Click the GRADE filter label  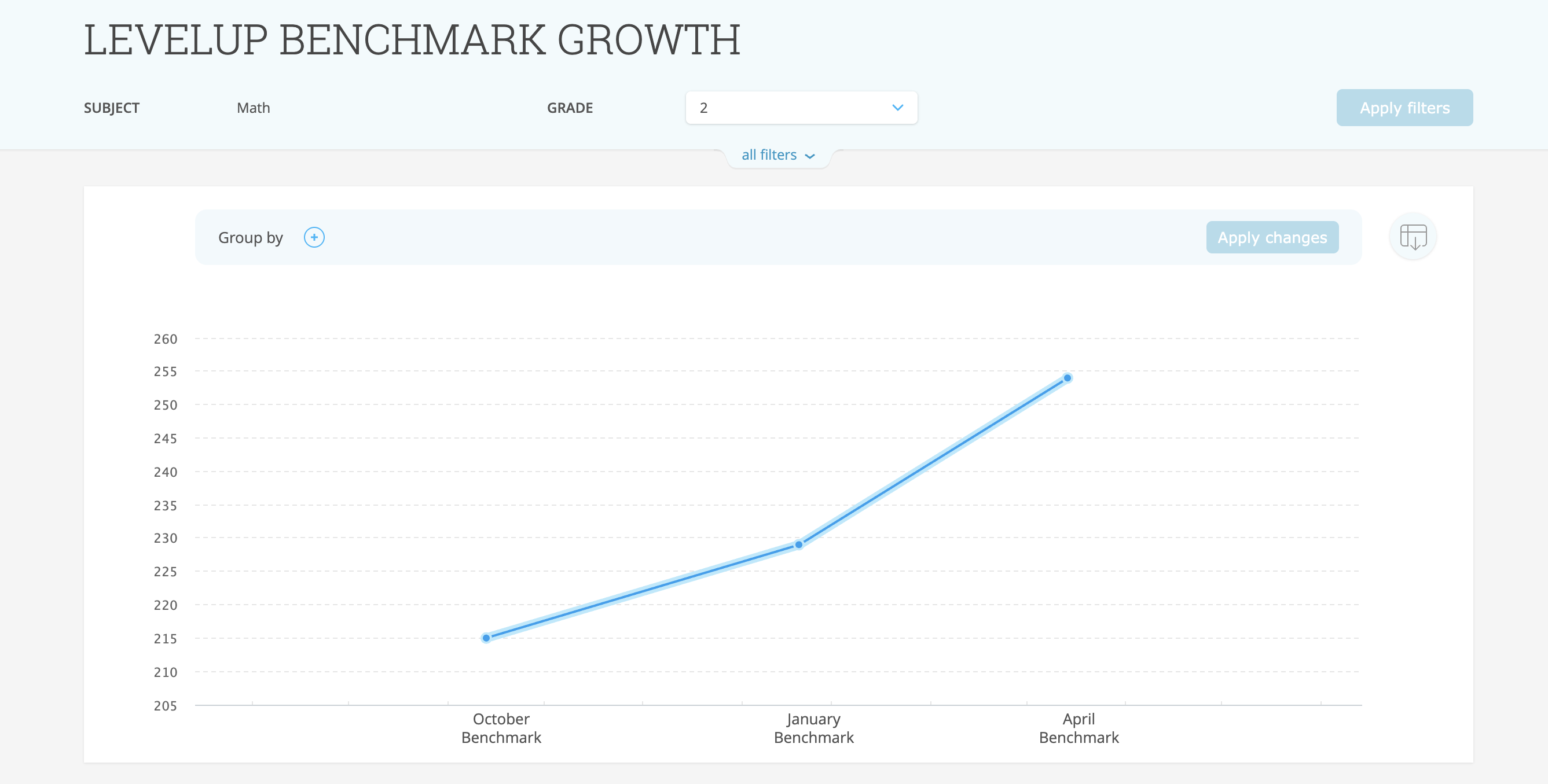tap(570, 108)
